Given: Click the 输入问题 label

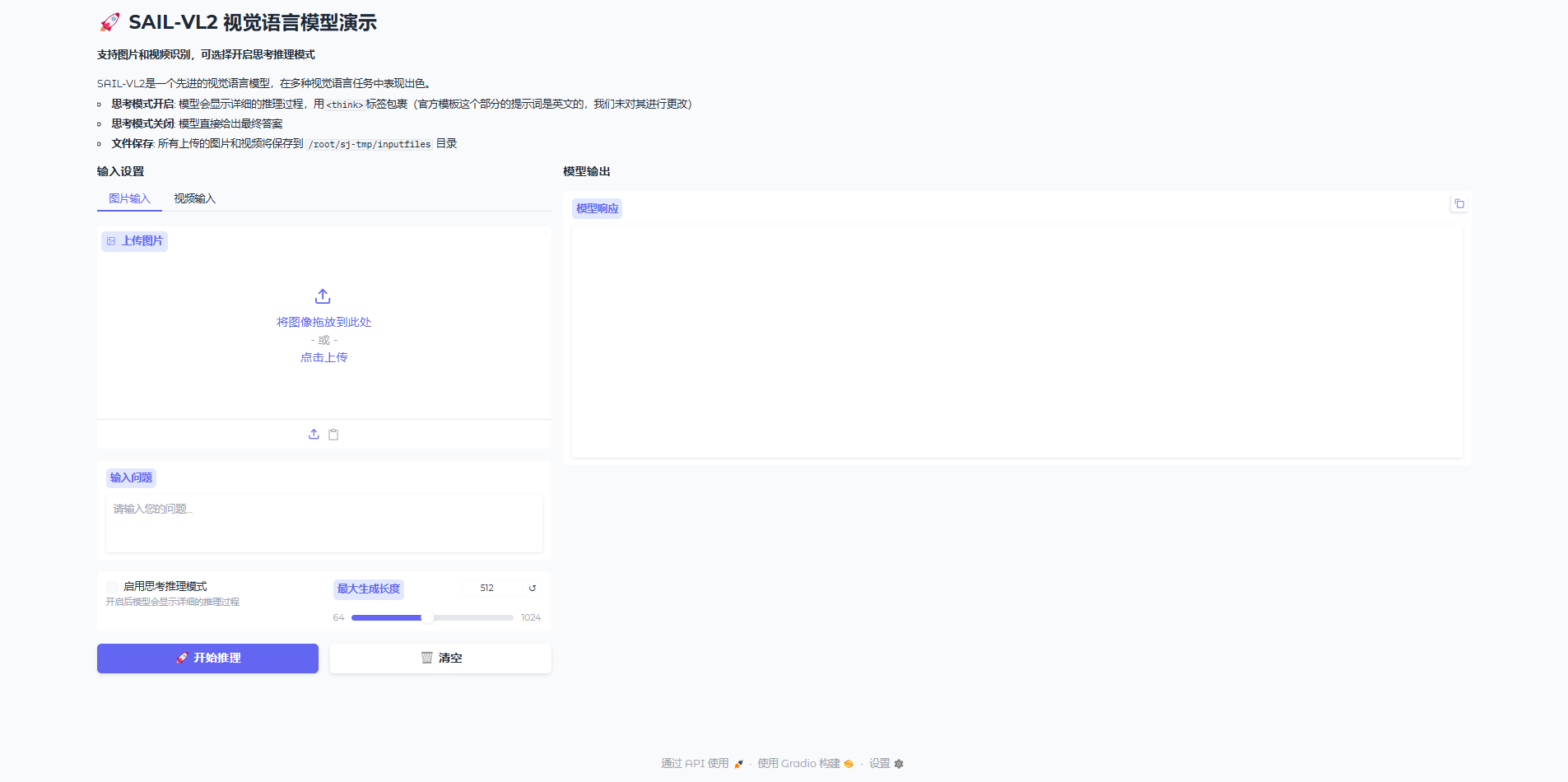Looking at the screenshot, I should pos(131,477).
